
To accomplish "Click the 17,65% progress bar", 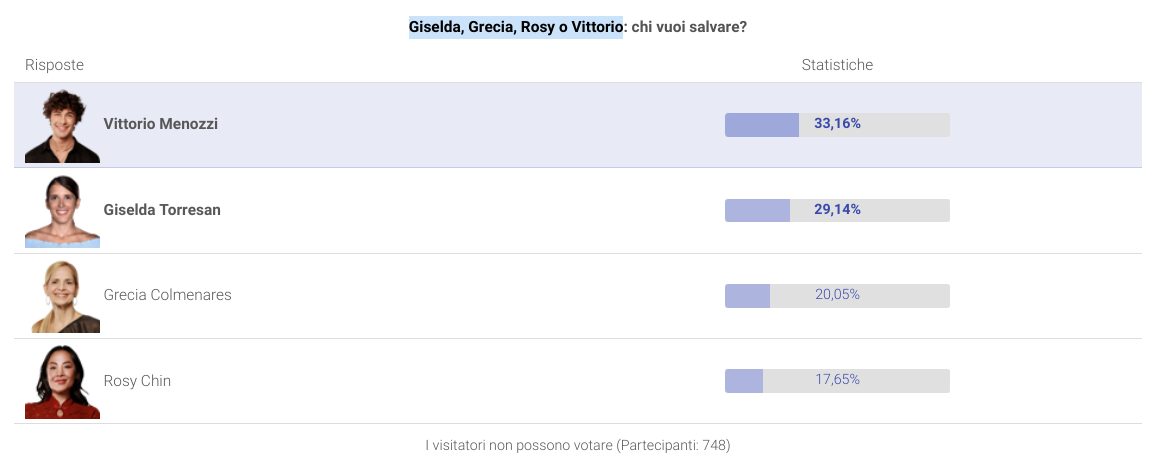I will [838, 381].
